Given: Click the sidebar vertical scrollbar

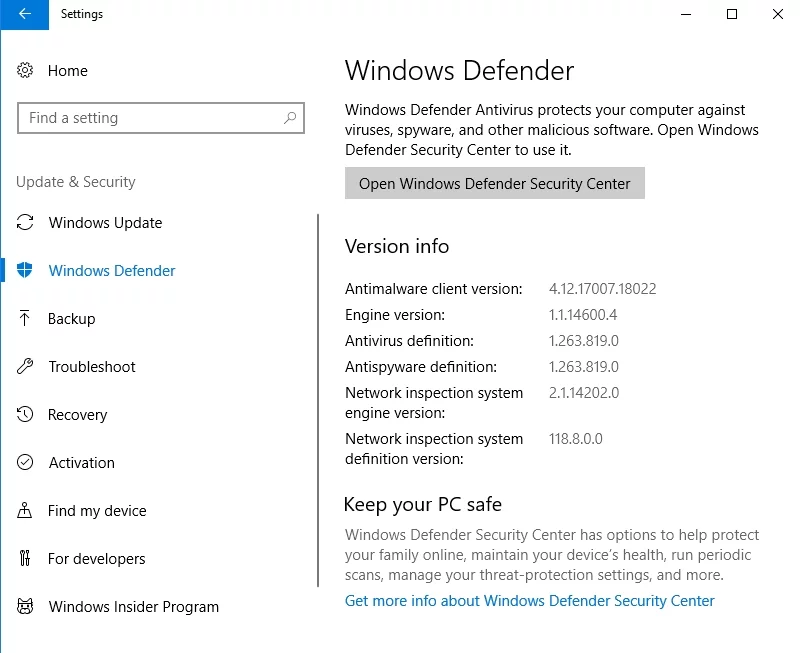Looking at the screenshot, I should pos(318,400).
